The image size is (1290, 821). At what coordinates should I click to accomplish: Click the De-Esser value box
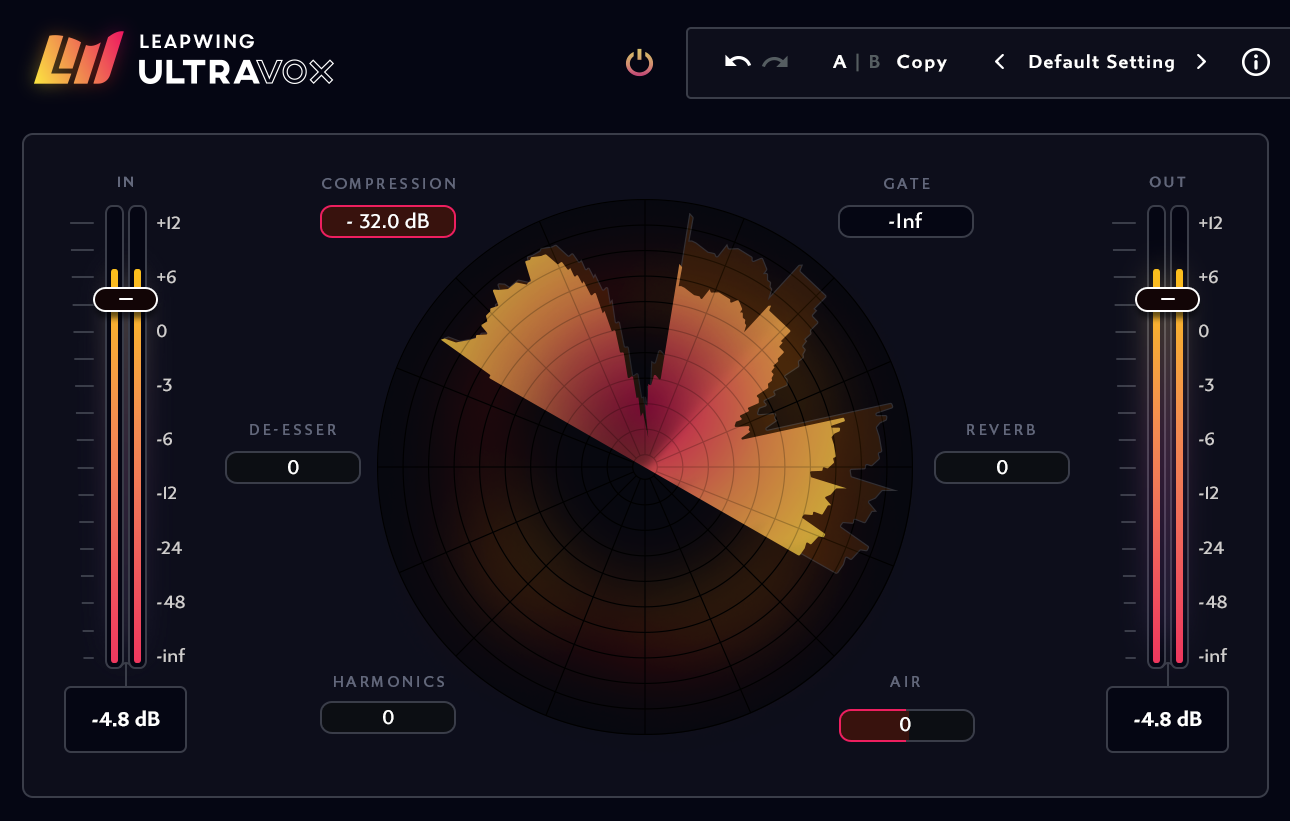(293, 467)
